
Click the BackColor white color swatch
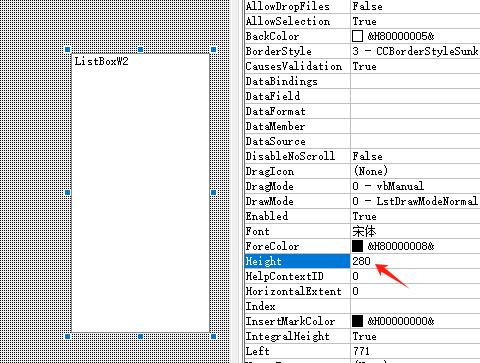[357, 36]
